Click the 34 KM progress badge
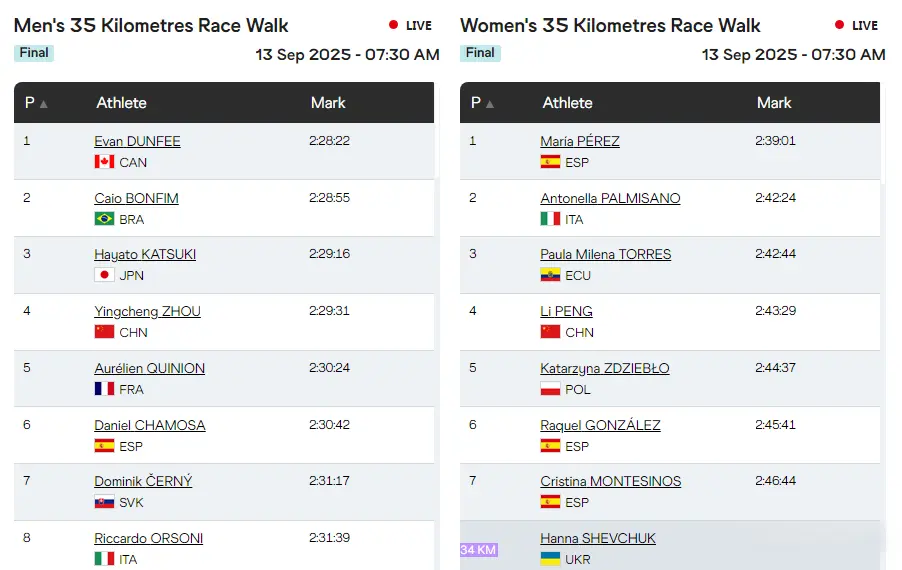 click(x=478, y=550)
